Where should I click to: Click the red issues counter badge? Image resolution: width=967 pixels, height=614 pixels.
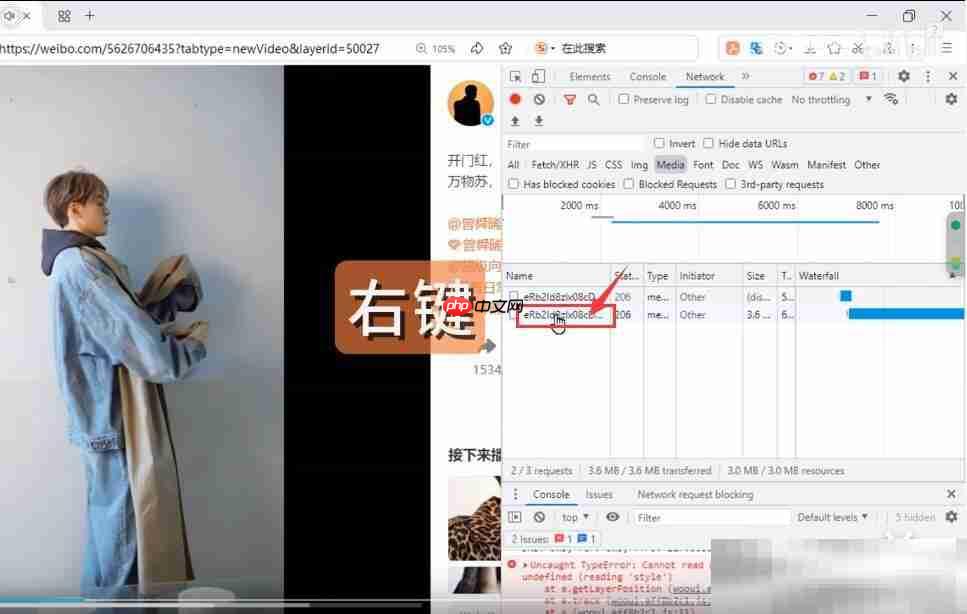(868, 76)
